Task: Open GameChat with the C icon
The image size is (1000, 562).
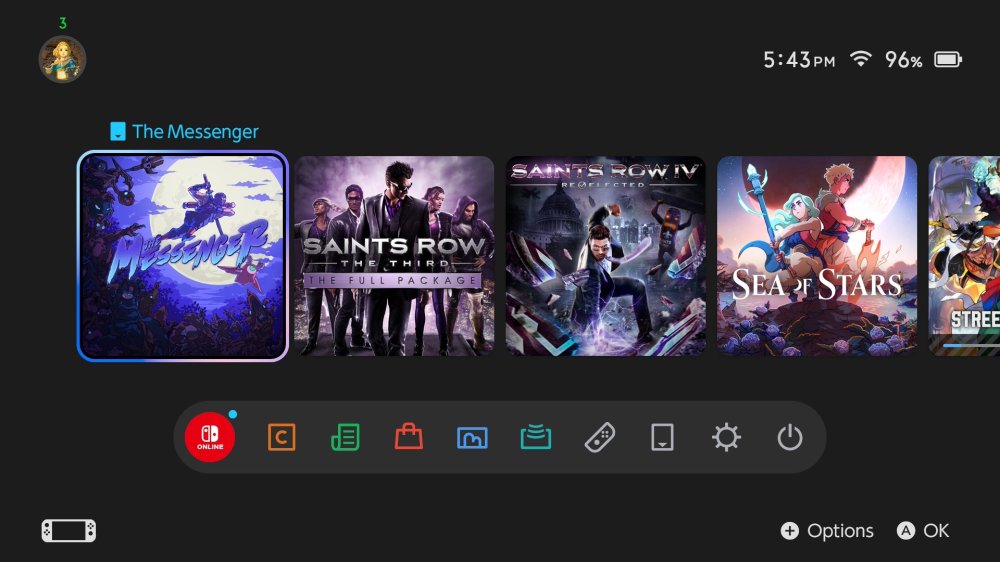Action: click(281, 438)
